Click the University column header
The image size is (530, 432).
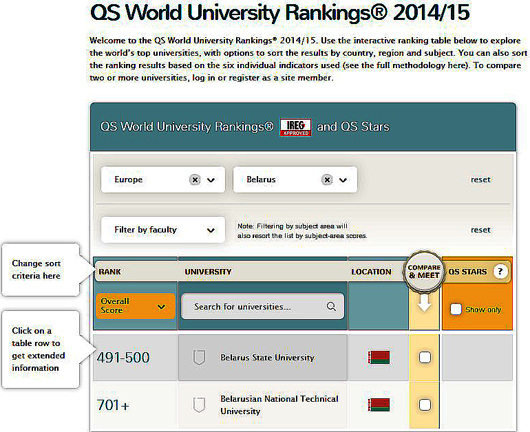point(208,272)
